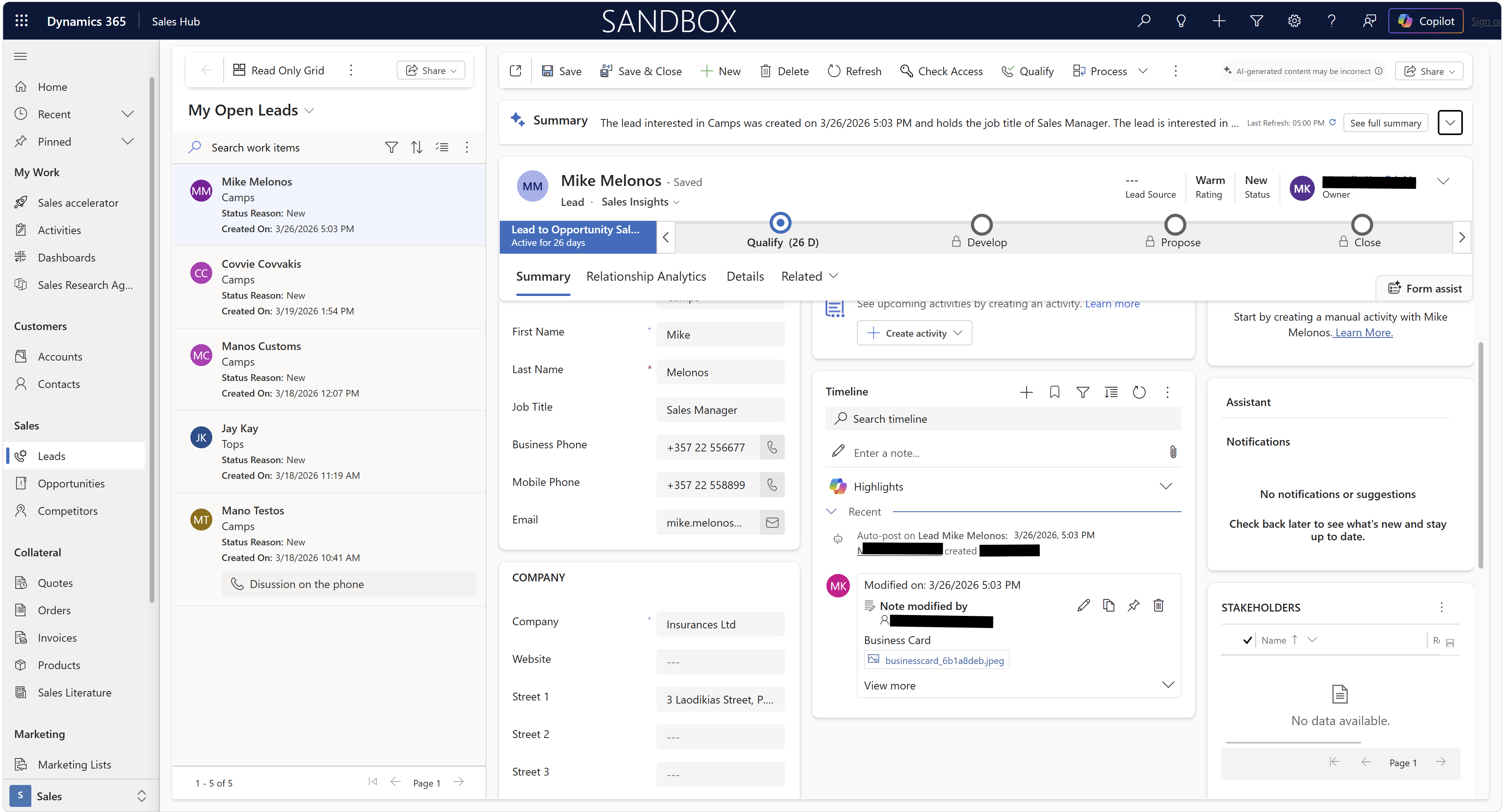Select the Develop stage circle
Screen dimensions: 1504x812
[982, 225]
